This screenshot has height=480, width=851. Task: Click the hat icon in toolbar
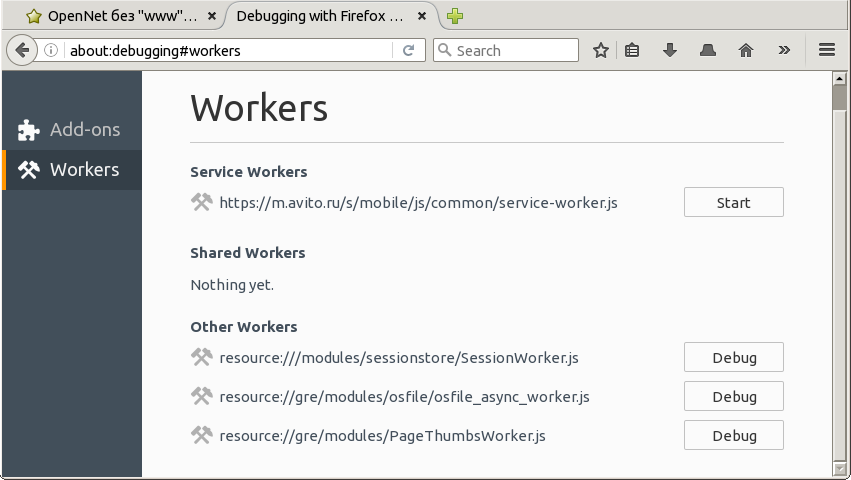click(x=708, y=50)
